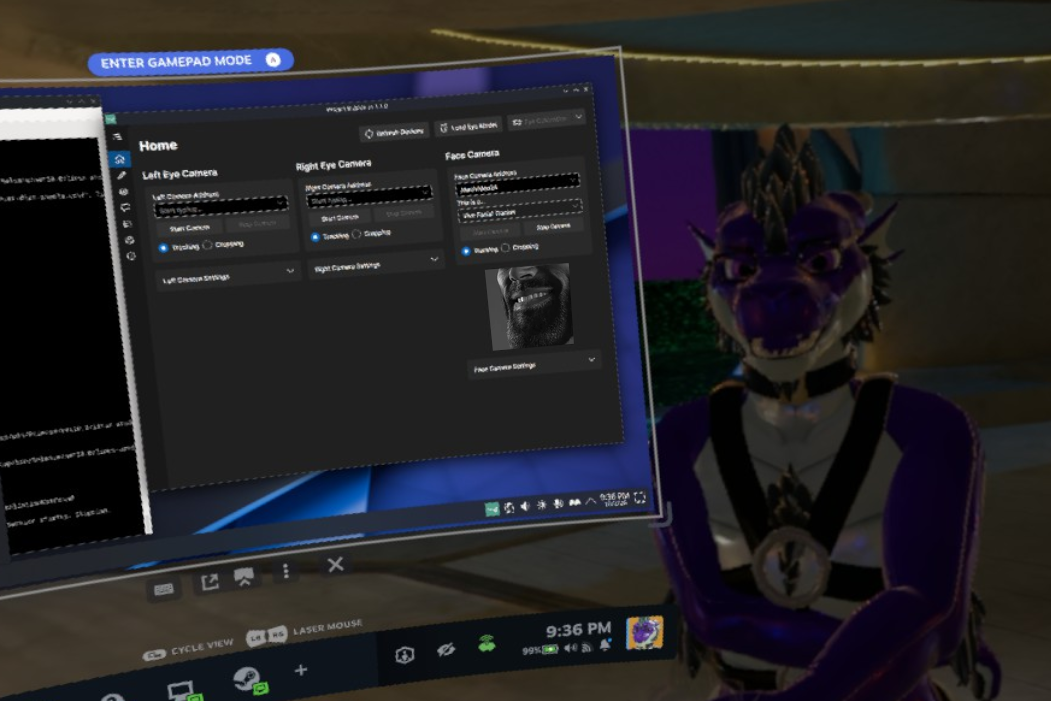Open the pencil edit page in the sidebar

pos(121,176)
